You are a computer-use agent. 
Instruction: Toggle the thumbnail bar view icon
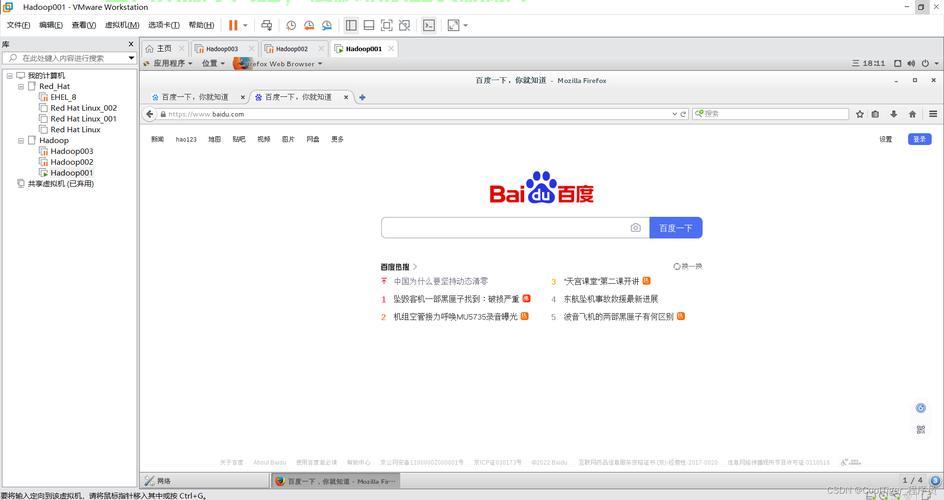(x=369, y=25)
